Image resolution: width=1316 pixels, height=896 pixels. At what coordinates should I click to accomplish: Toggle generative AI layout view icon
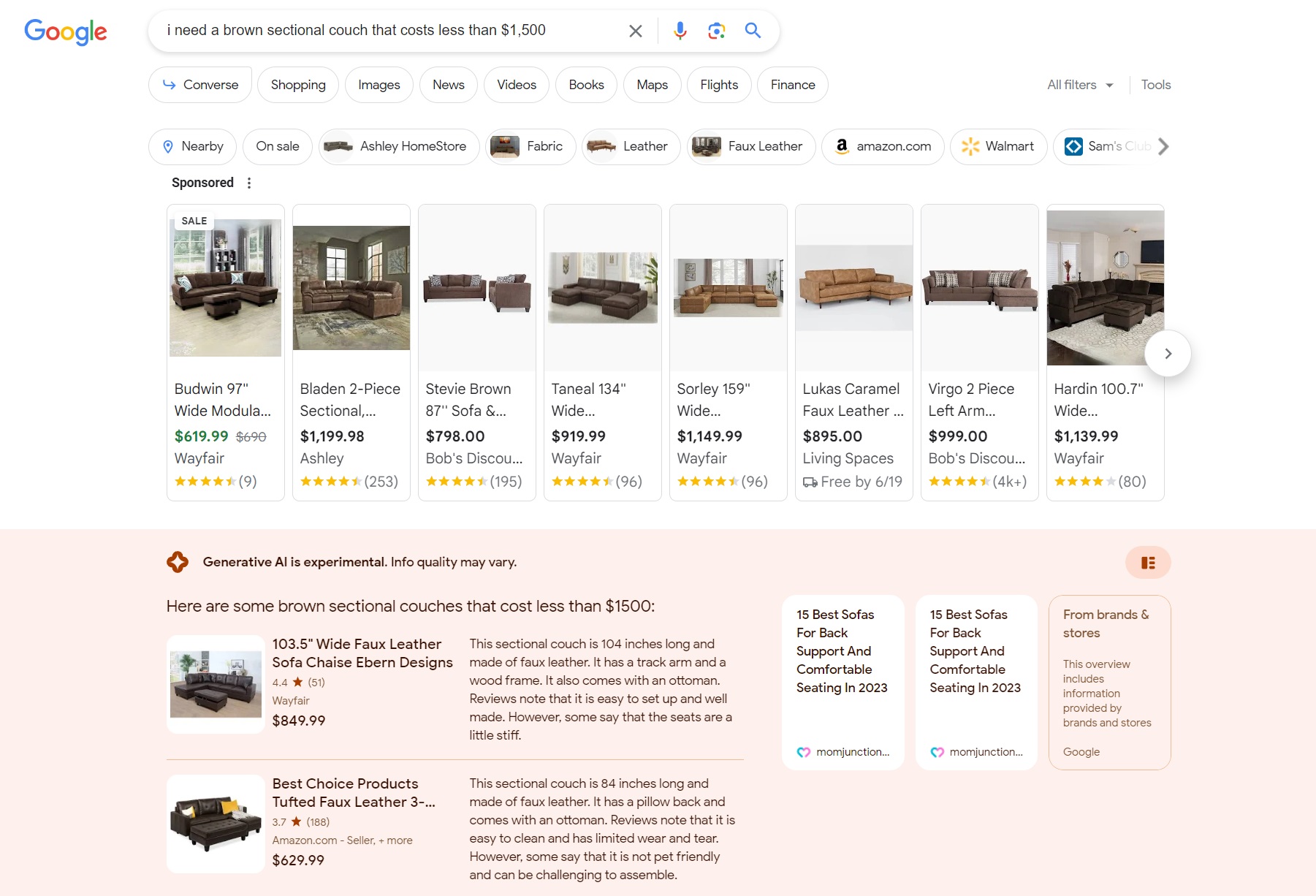point(1148,563)
